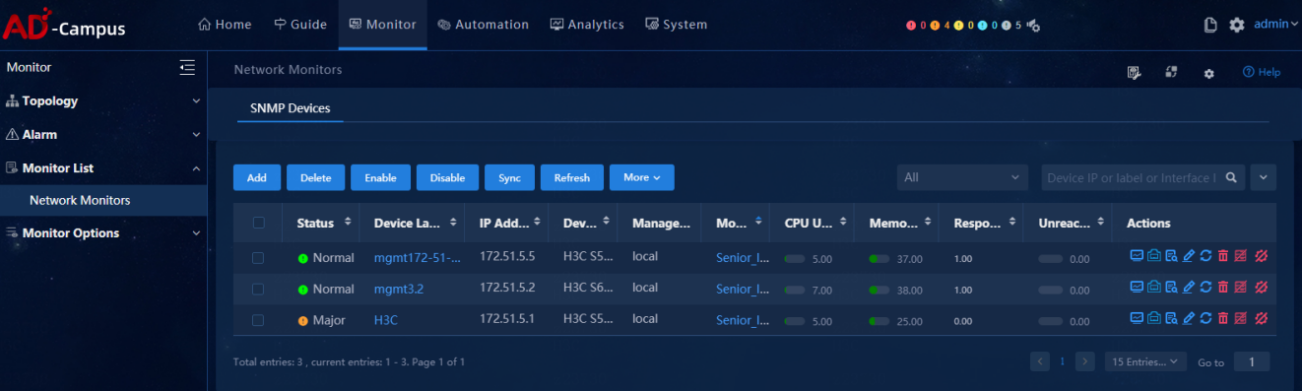Click the Delete toolbar button

coord(316,177)
